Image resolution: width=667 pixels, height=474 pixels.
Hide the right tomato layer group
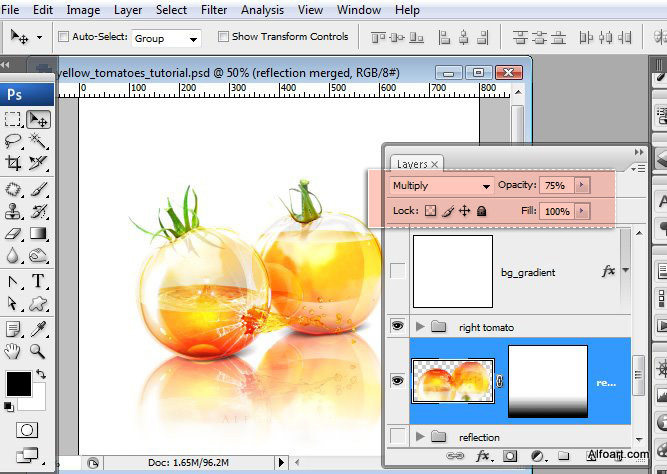(x=399, y=325)
